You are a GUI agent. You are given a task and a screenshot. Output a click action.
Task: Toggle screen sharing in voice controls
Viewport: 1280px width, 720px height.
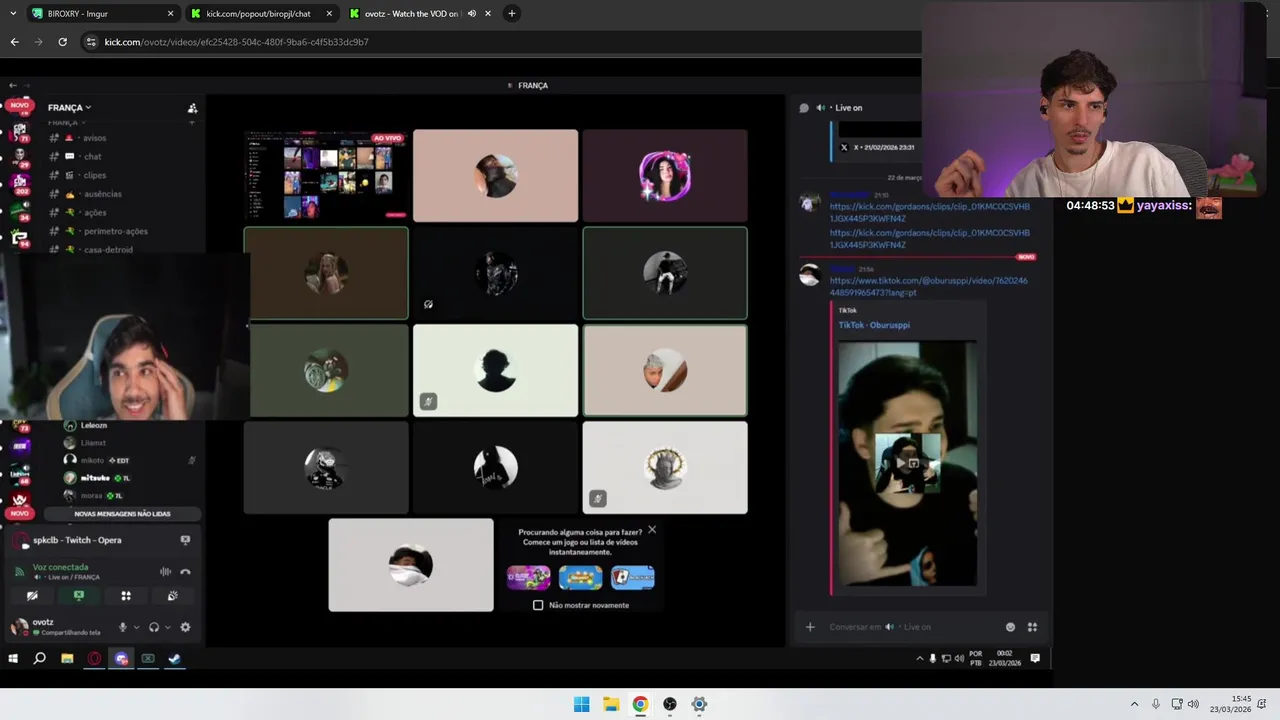(79, 596)
